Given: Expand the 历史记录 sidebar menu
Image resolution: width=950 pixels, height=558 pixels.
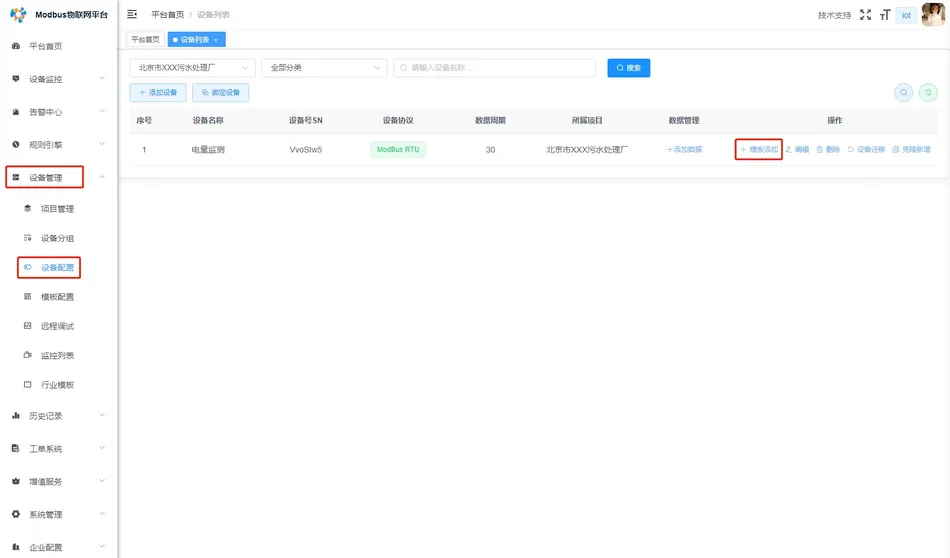Looking at the screenshot, I should pos(58,416).
